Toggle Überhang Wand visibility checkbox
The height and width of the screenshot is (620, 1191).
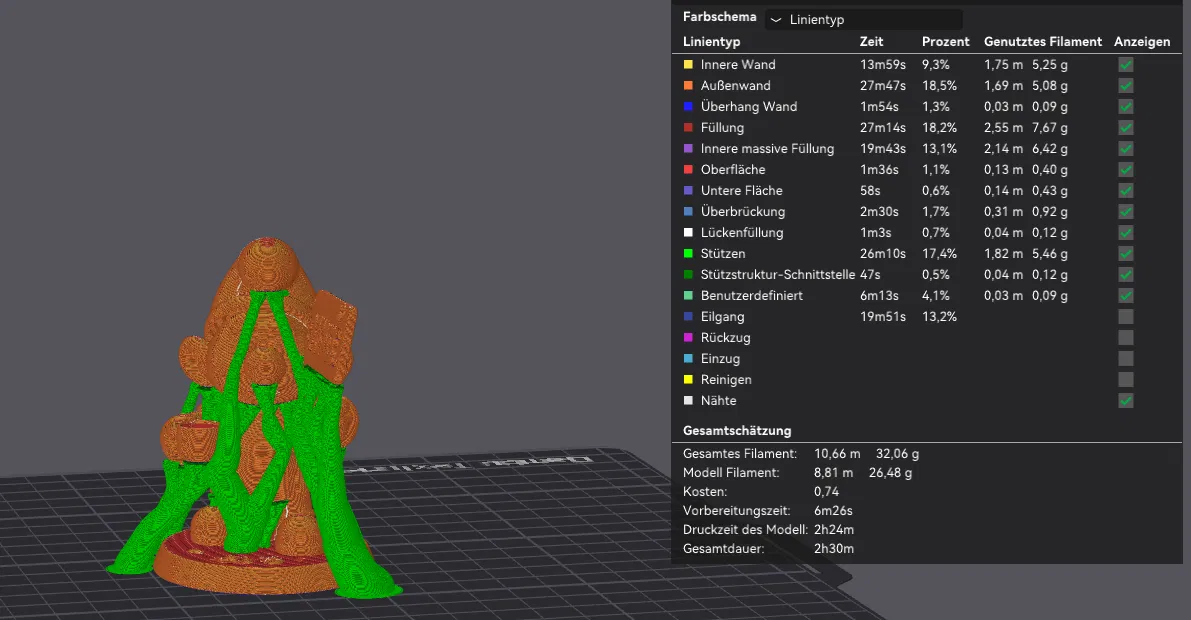tap(1126, 106)
